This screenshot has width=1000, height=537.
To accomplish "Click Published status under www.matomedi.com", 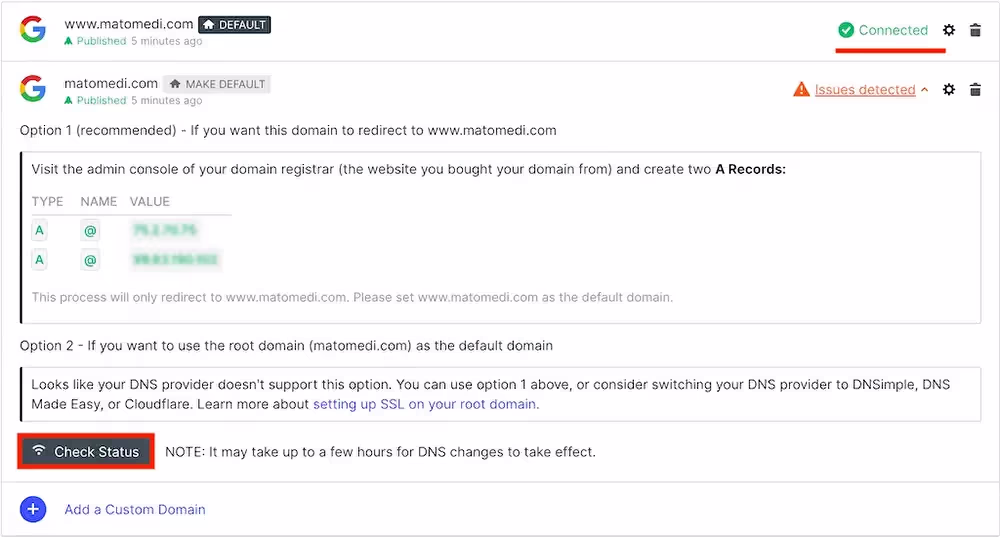I will (x=101, y=41).
